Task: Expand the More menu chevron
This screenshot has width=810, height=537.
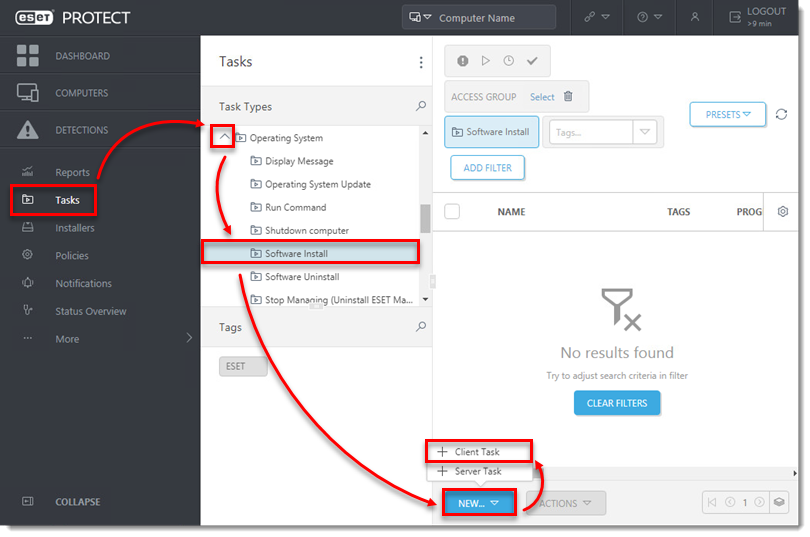Action: 189,338
